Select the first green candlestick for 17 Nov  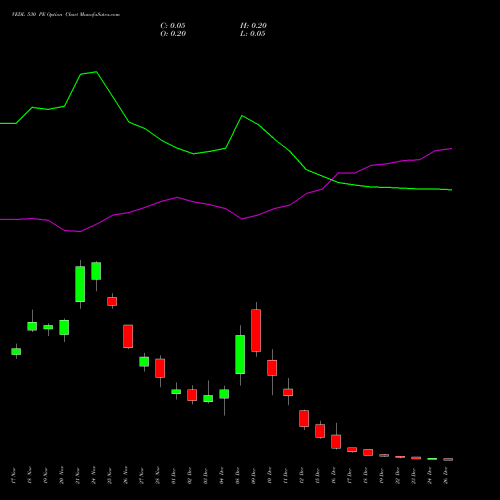(16, 351)
